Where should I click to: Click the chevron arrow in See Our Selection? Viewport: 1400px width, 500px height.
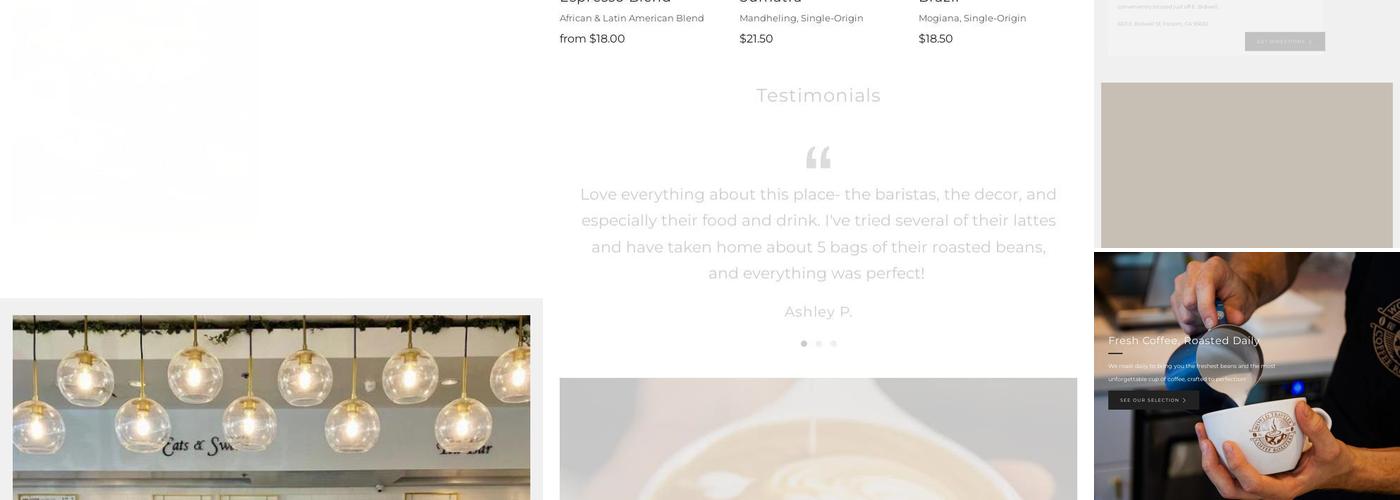pyautogui.click(x=1185, y=400)
